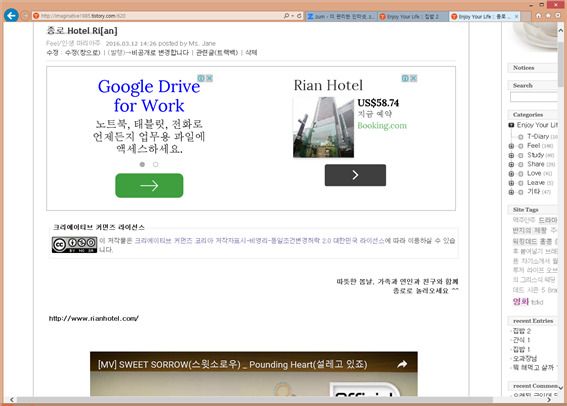Open the Creative Commons Korea license link
The image size is (567, 406).
pos(259,241)
